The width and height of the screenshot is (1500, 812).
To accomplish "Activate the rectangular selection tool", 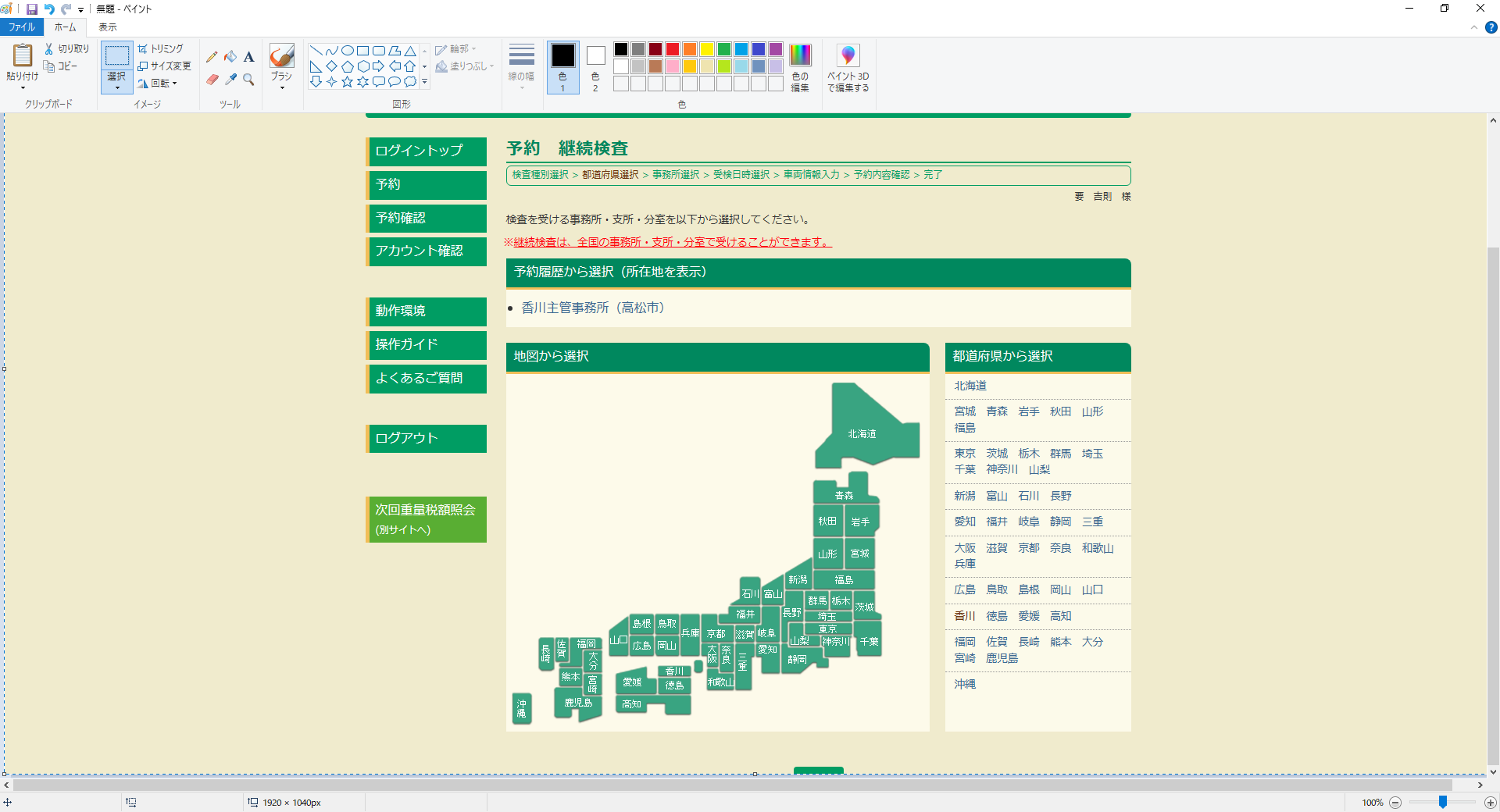I will [116, 56].
